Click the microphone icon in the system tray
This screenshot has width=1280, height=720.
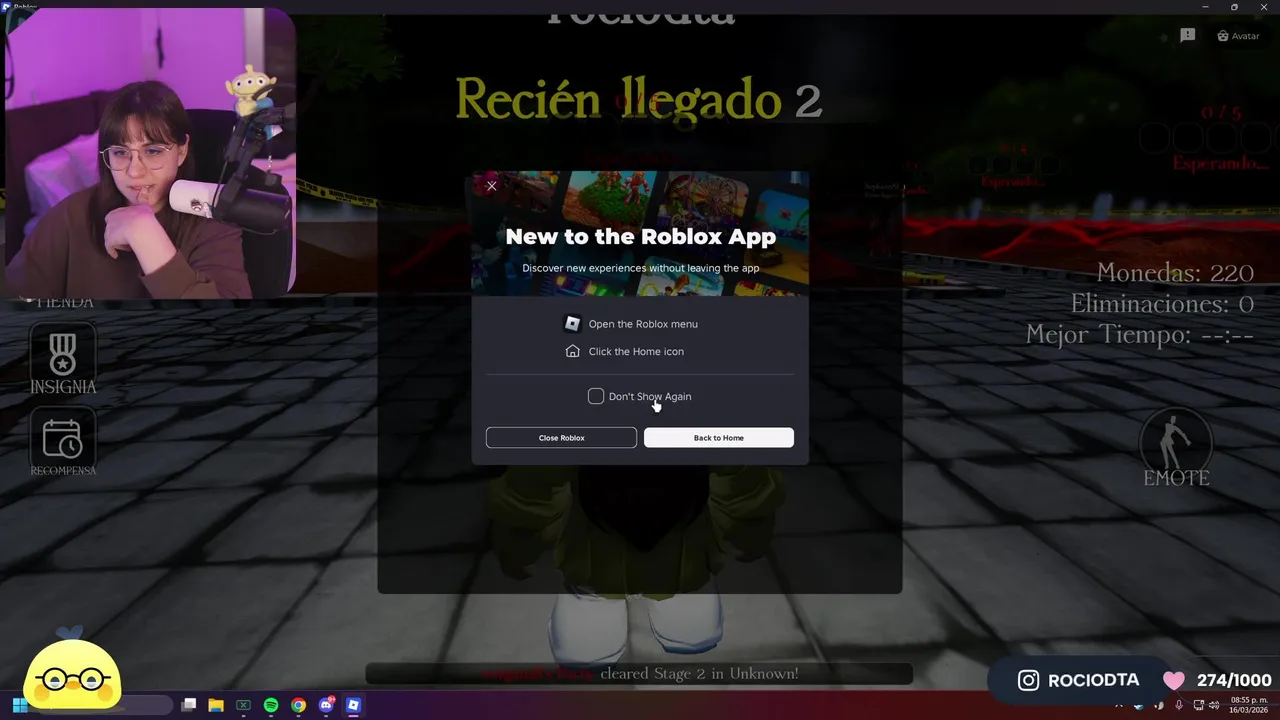pos(1179,705)
